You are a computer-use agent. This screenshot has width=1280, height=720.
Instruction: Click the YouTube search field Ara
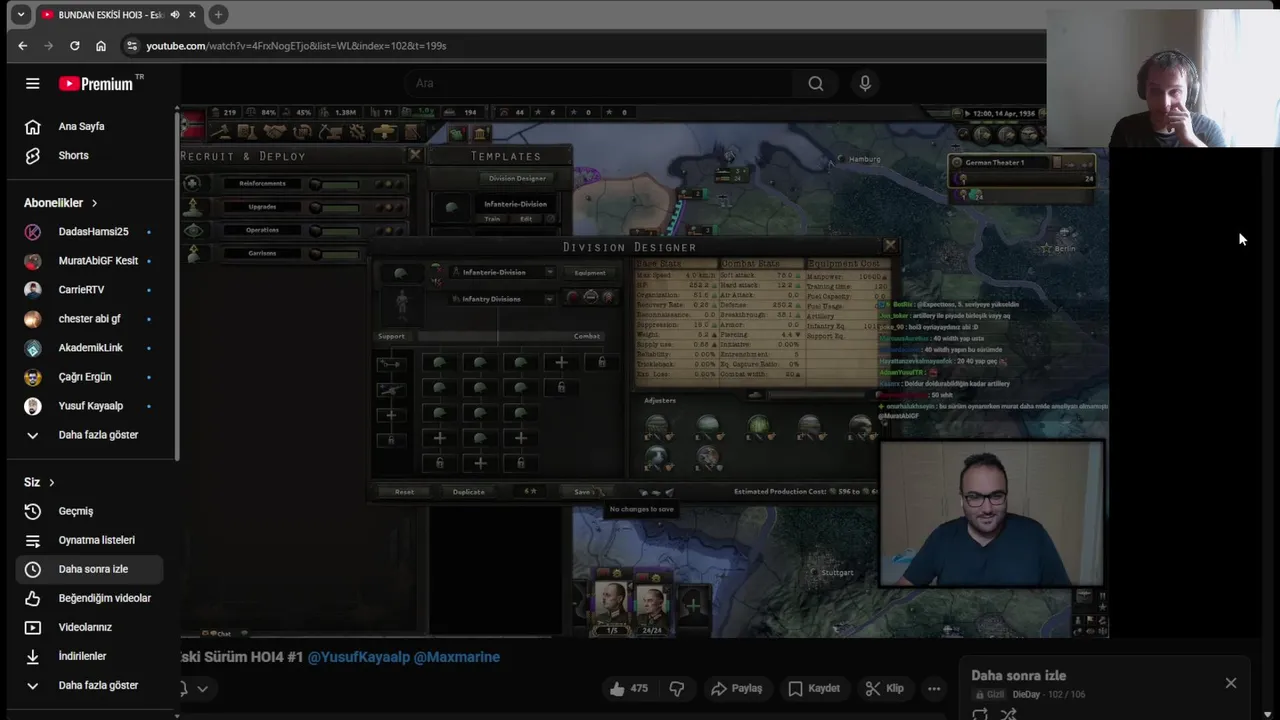[x=600, y=84]
